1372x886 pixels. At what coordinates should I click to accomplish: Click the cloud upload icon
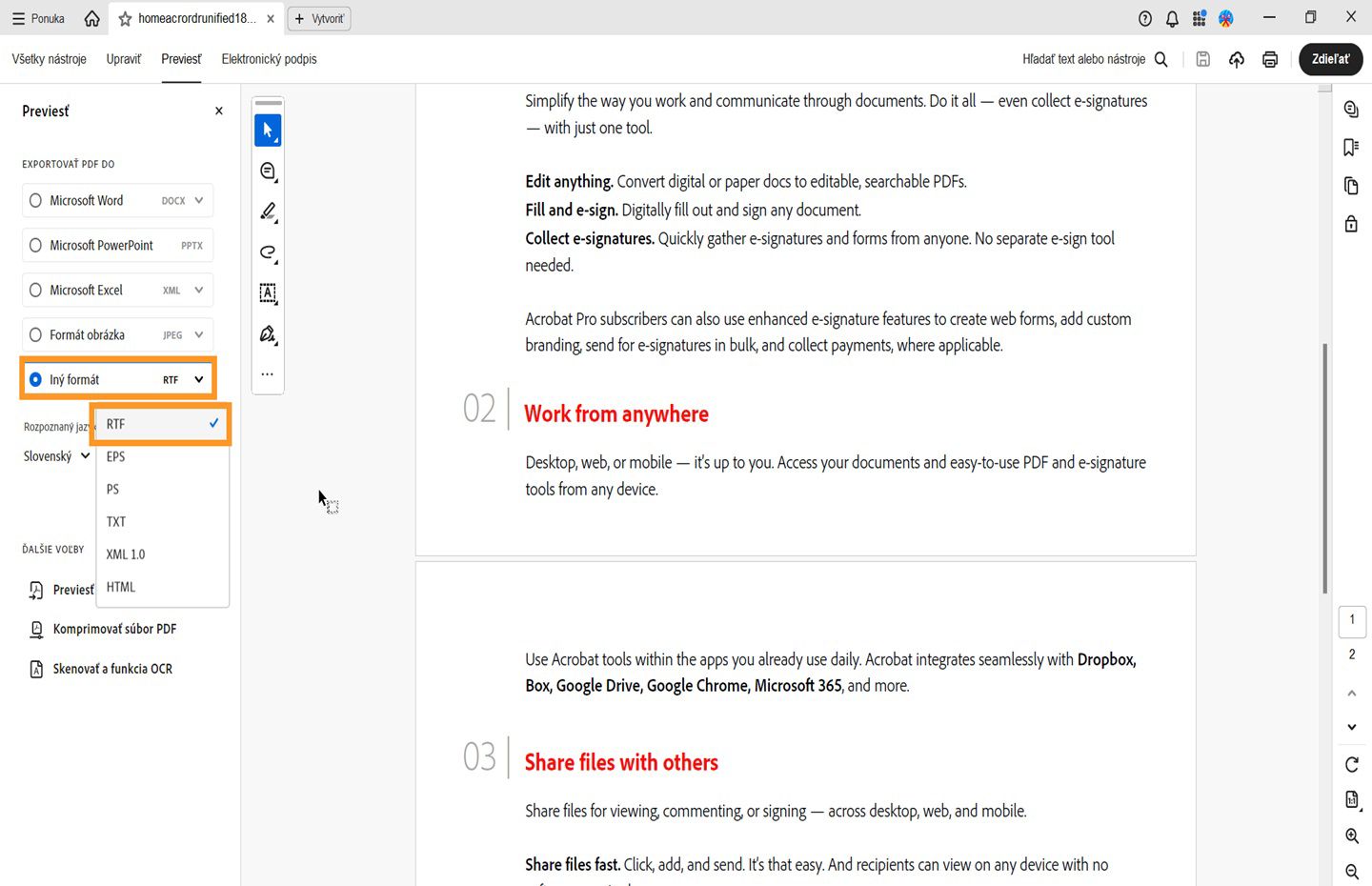tap(1237, 59)
